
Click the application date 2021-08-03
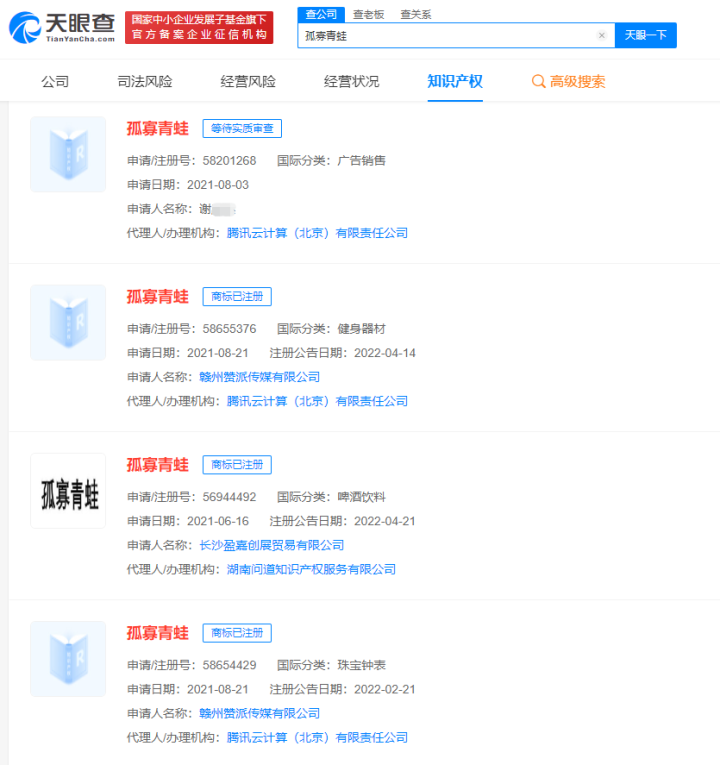[x=218, y=185]
